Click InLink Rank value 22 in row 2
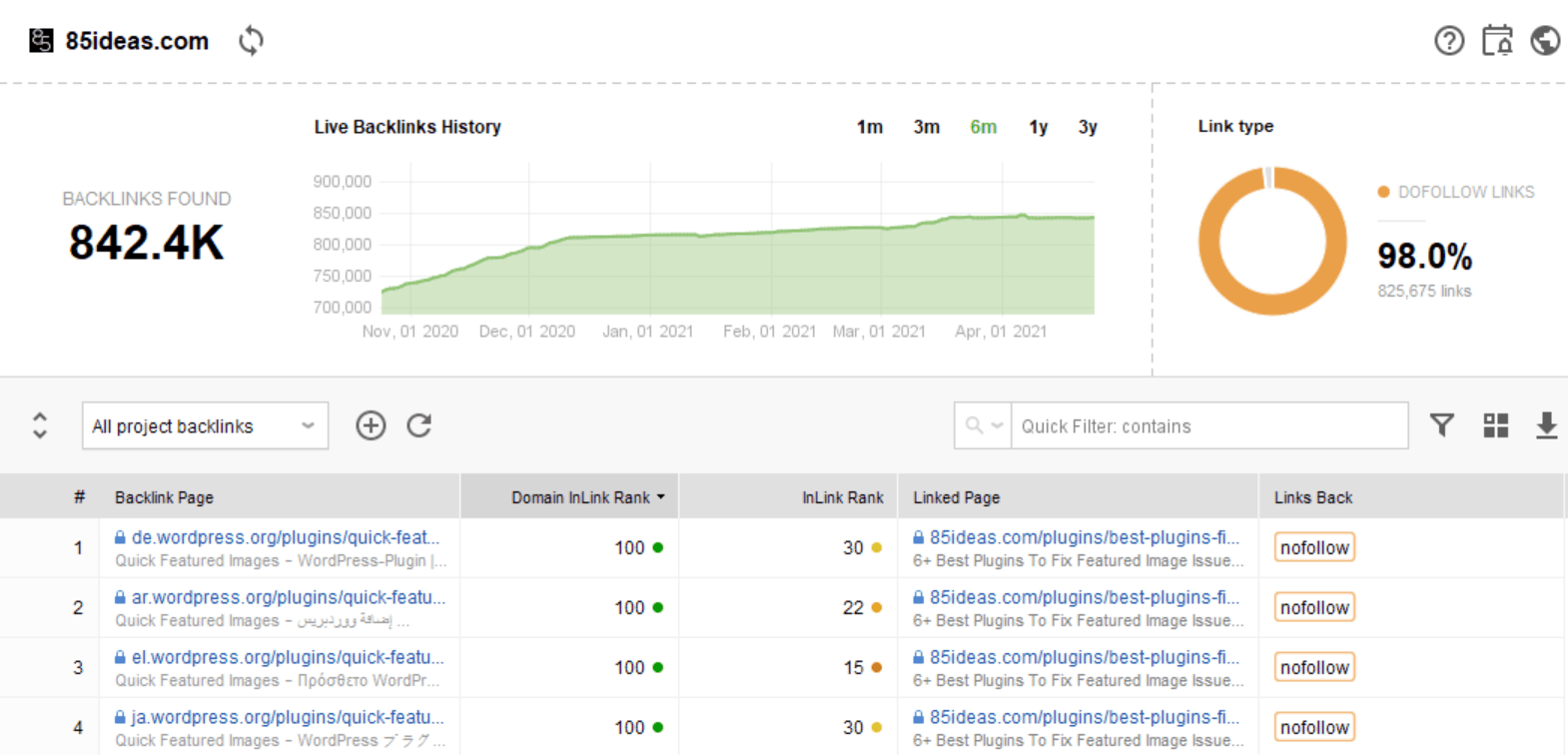Screen dimensions: 1568x755 click(853, 607)
